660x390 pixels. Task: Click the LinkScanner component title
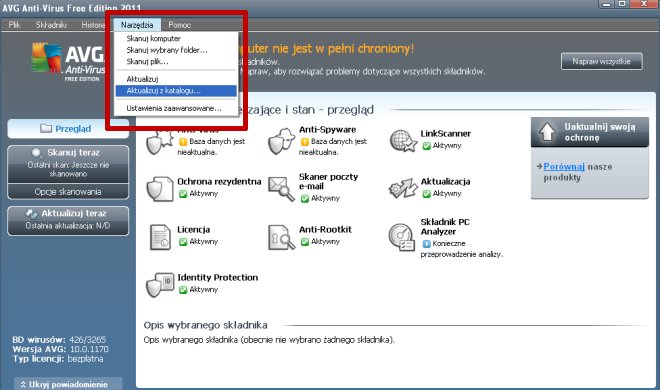click(445, 133)
